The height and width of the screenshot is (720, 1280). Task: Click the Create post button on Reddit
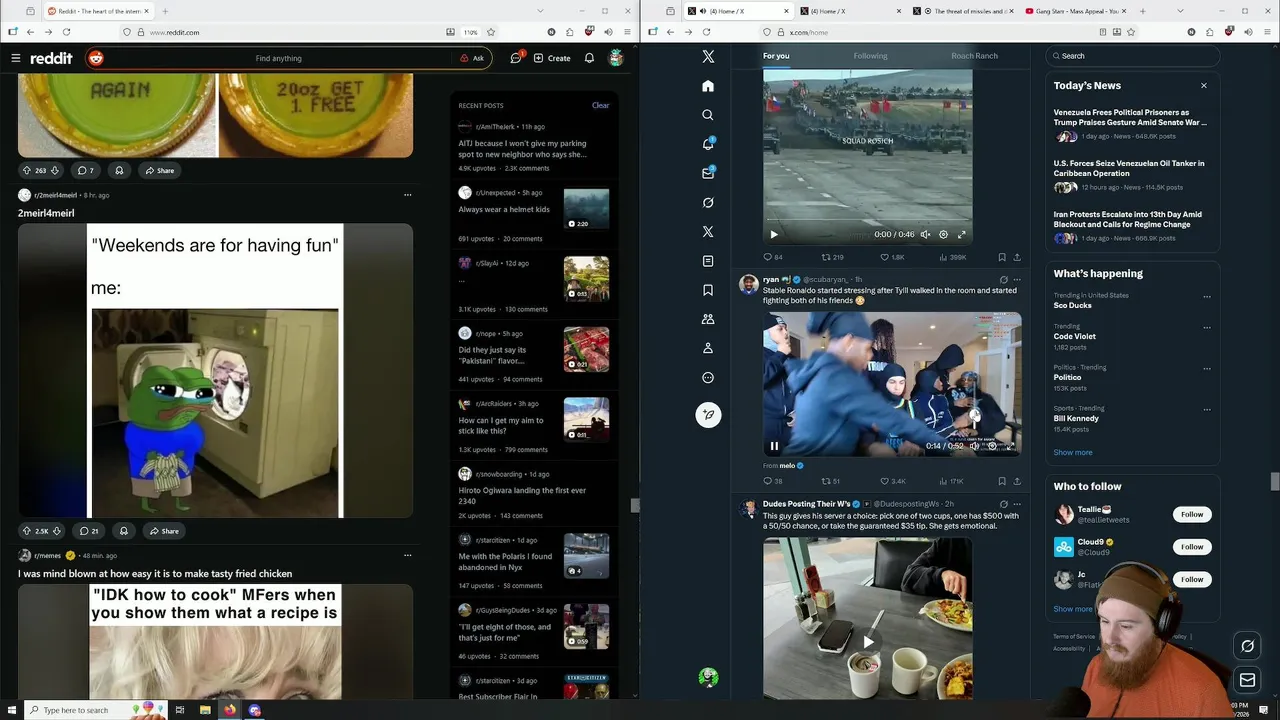552,58
